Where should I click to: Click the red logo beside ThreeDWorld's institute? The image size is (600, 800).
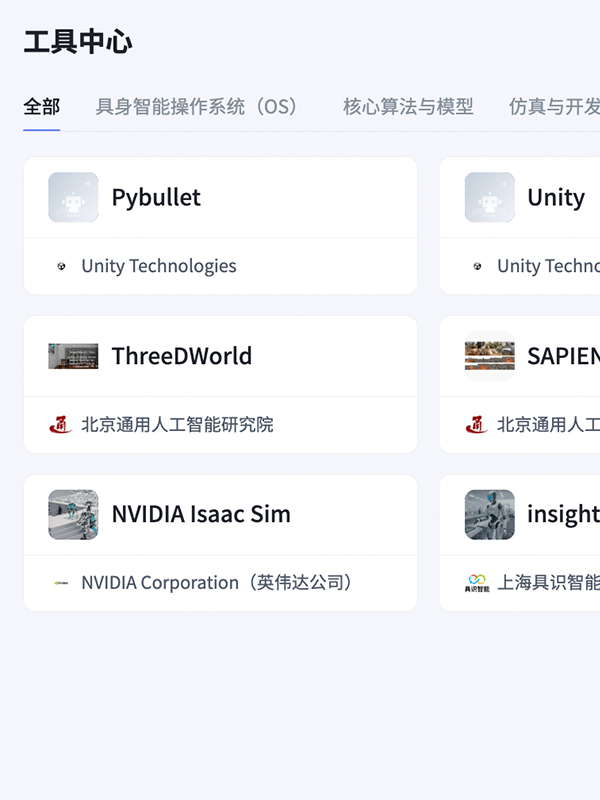(61, 424)
